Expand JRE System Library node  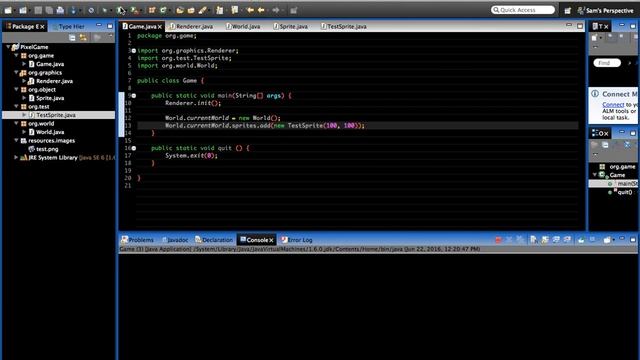click(16, 158)
